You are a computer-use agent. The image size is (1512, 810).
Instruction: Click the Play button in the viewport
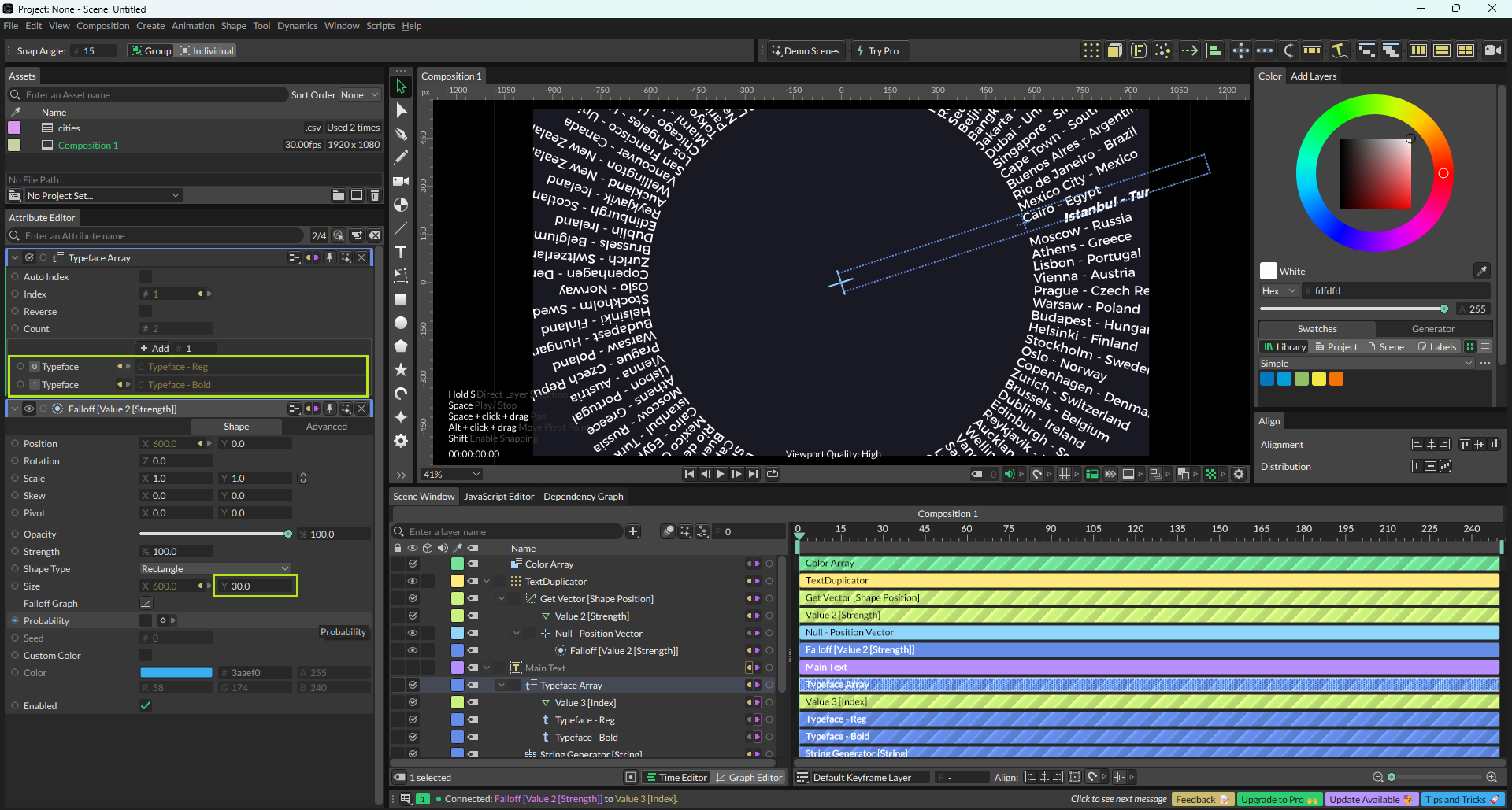[x=721, y=474]
